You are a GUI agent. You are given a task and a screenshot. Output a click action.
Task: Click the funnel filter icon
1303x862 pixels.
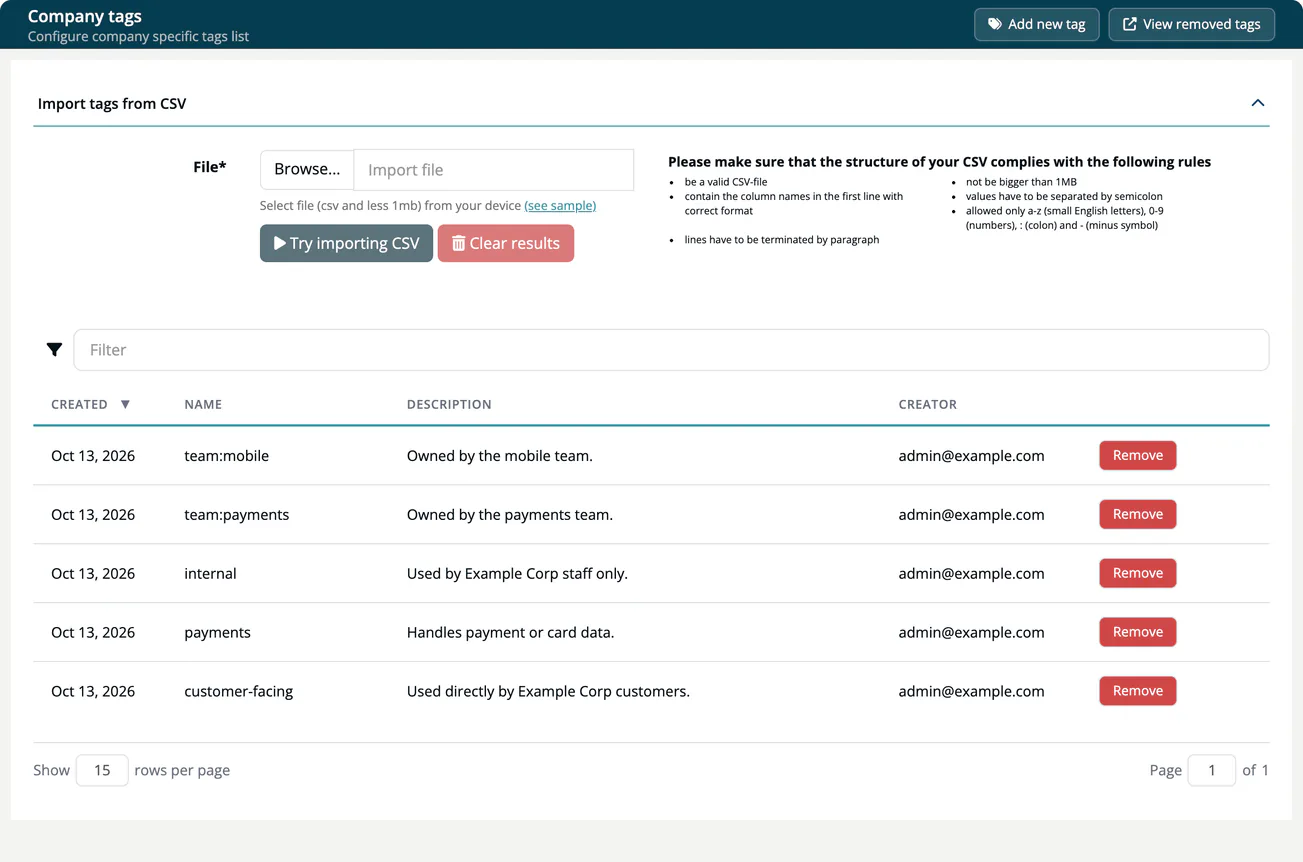[x=54, y=350]
